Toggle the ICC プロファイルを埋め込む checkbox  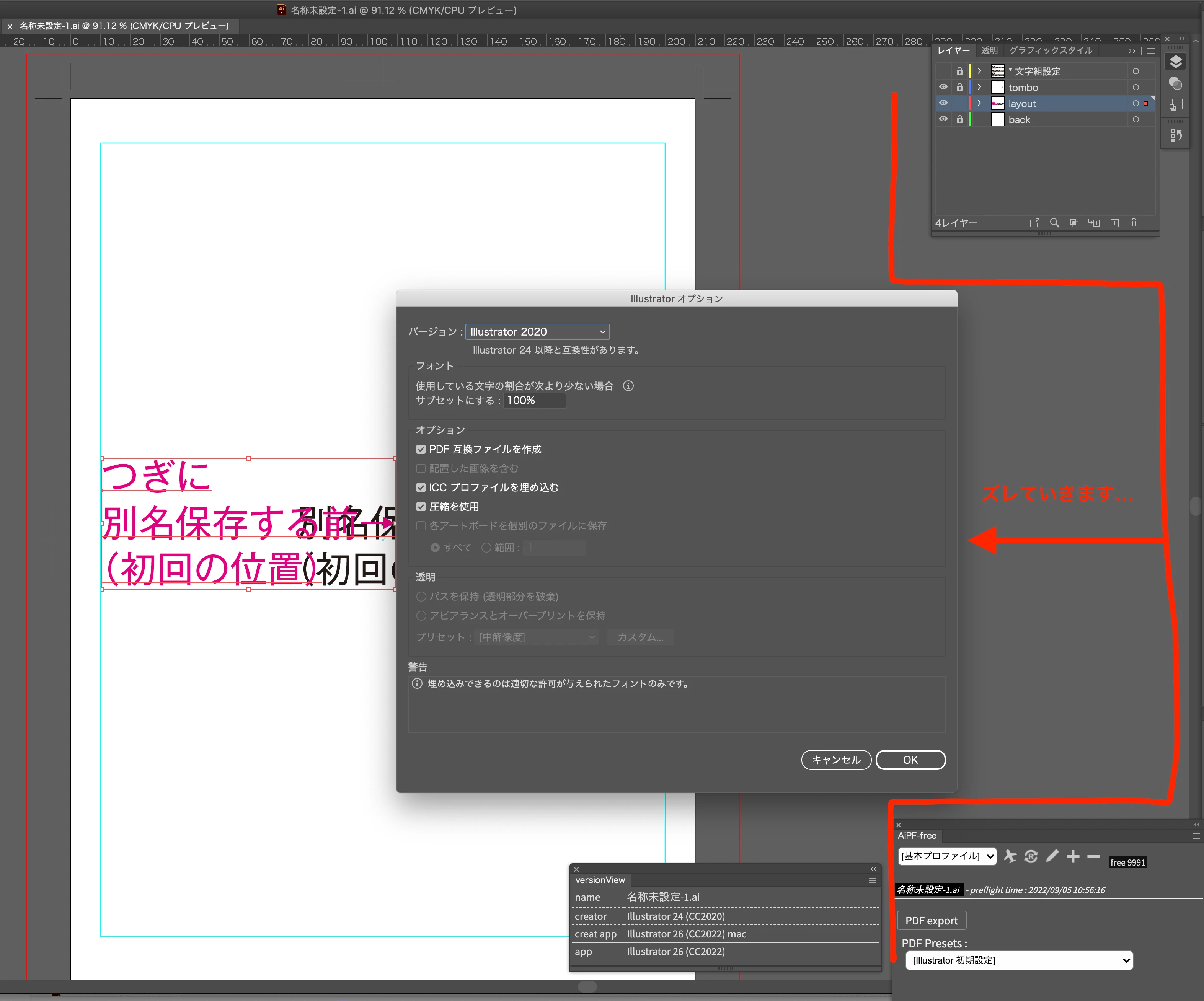tap(421, 487)
